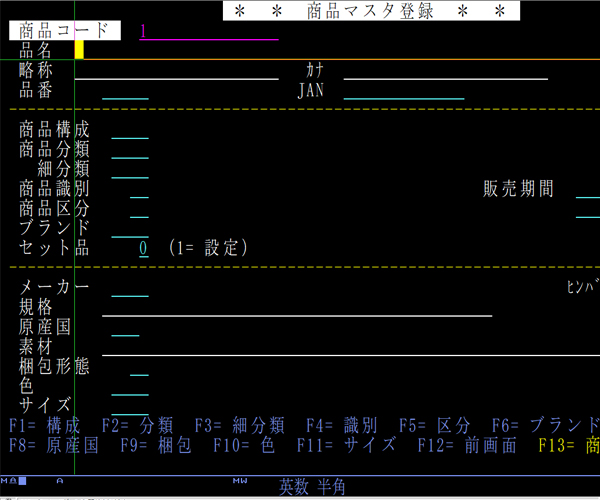Click the 商品構成 input field
Screen dimensions: 600x500
pos(130,130)
